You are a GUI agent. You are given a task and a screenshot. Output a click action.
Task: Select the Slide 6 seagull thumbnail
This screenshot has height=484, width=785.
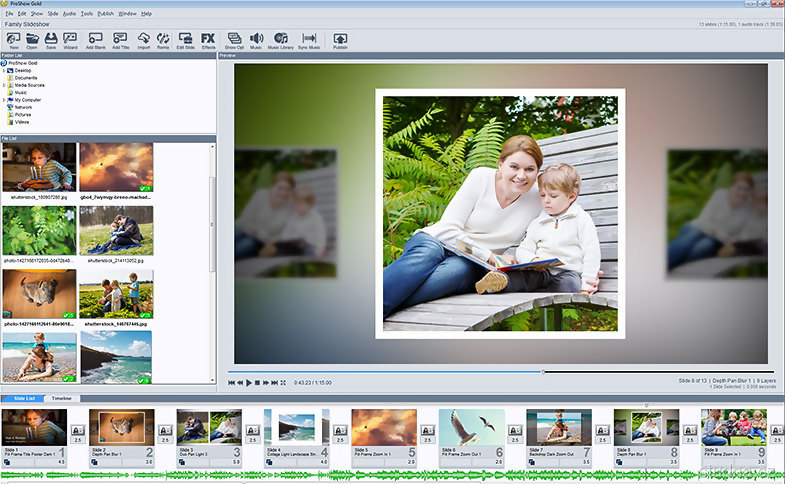coord(471,427)
